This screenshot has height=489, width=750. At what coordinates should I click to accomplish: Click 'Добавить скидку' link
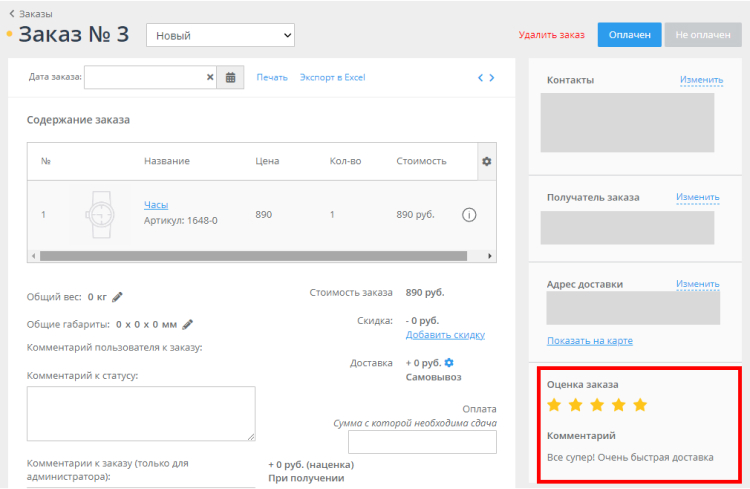tap(445, 335)
